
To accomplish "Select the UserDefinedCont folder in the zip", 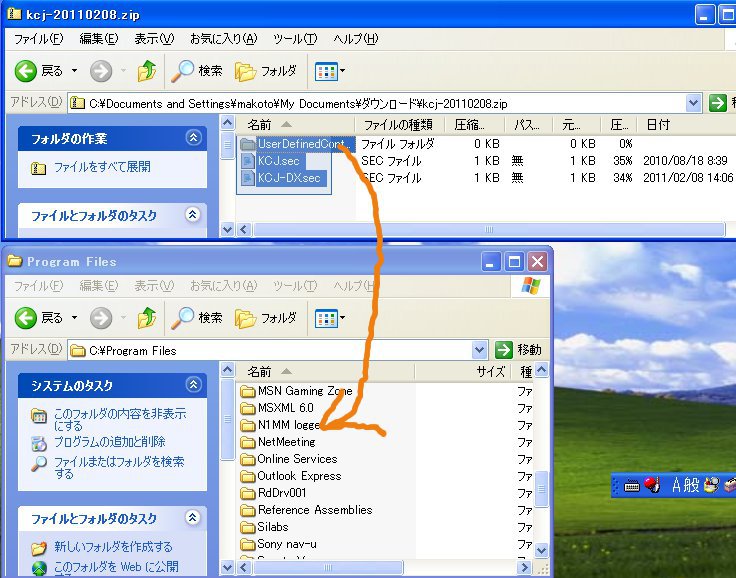I will (x=300, y=144).
